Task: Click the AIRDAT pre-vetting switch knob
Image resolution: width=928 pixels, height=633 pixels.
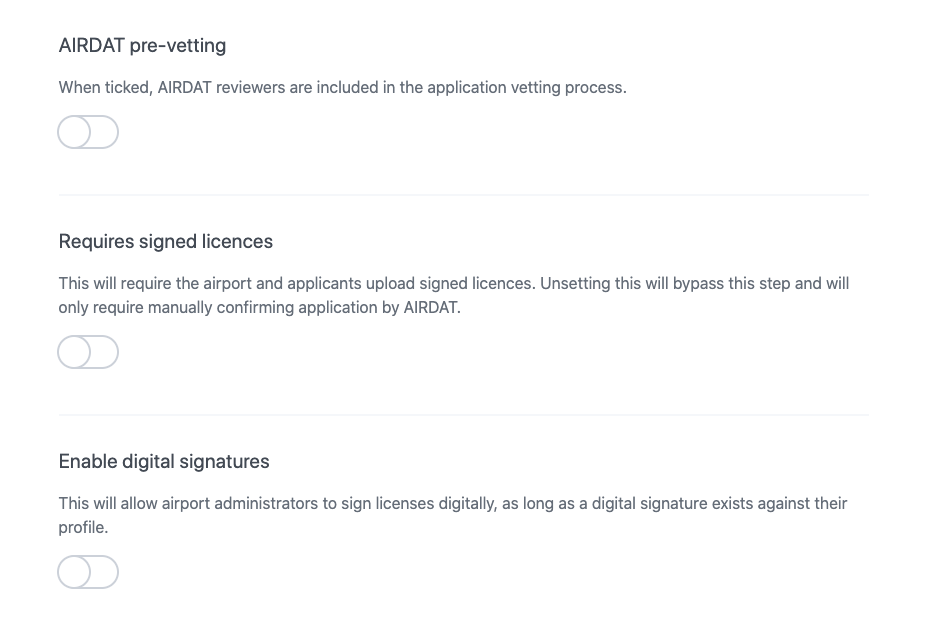Action: (74, 131)
